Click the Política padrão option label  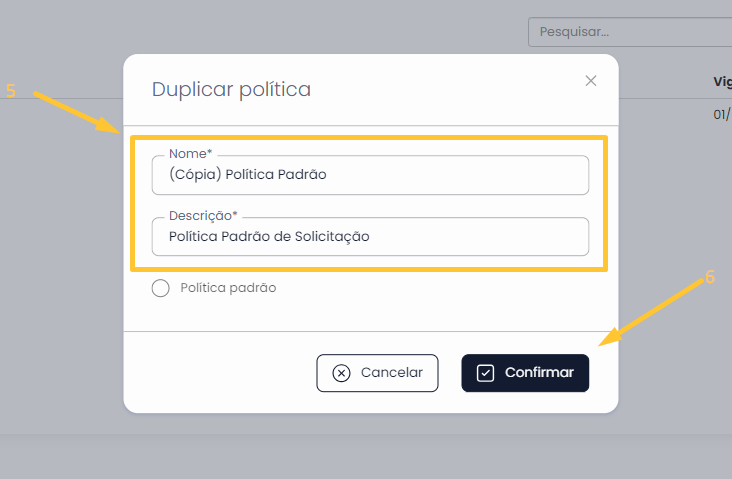(x=228, y=288)
